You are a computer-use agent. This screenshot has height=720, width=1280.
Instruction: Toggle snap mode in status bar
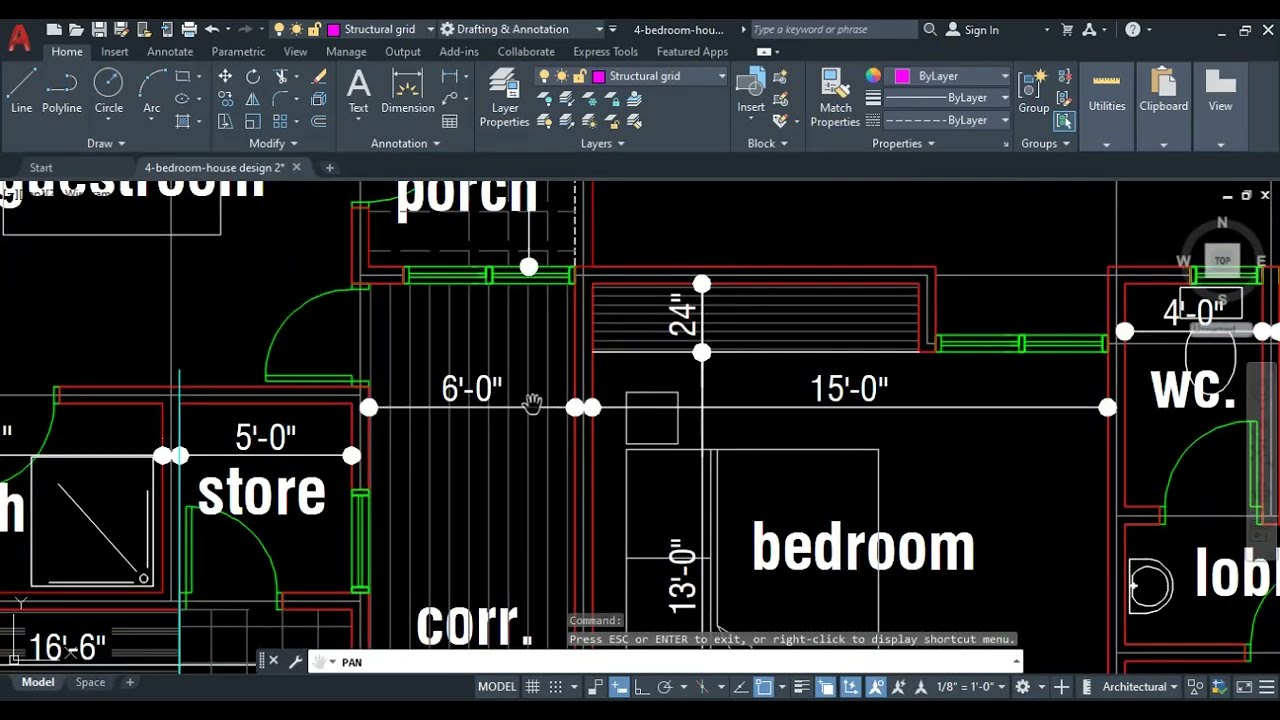[x=556, y=687]
